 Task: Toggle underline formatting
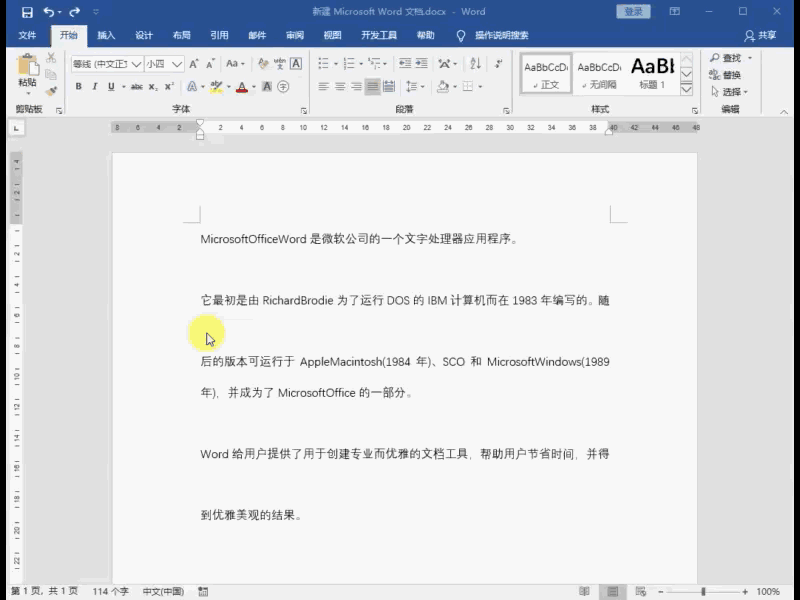(111, 87)
